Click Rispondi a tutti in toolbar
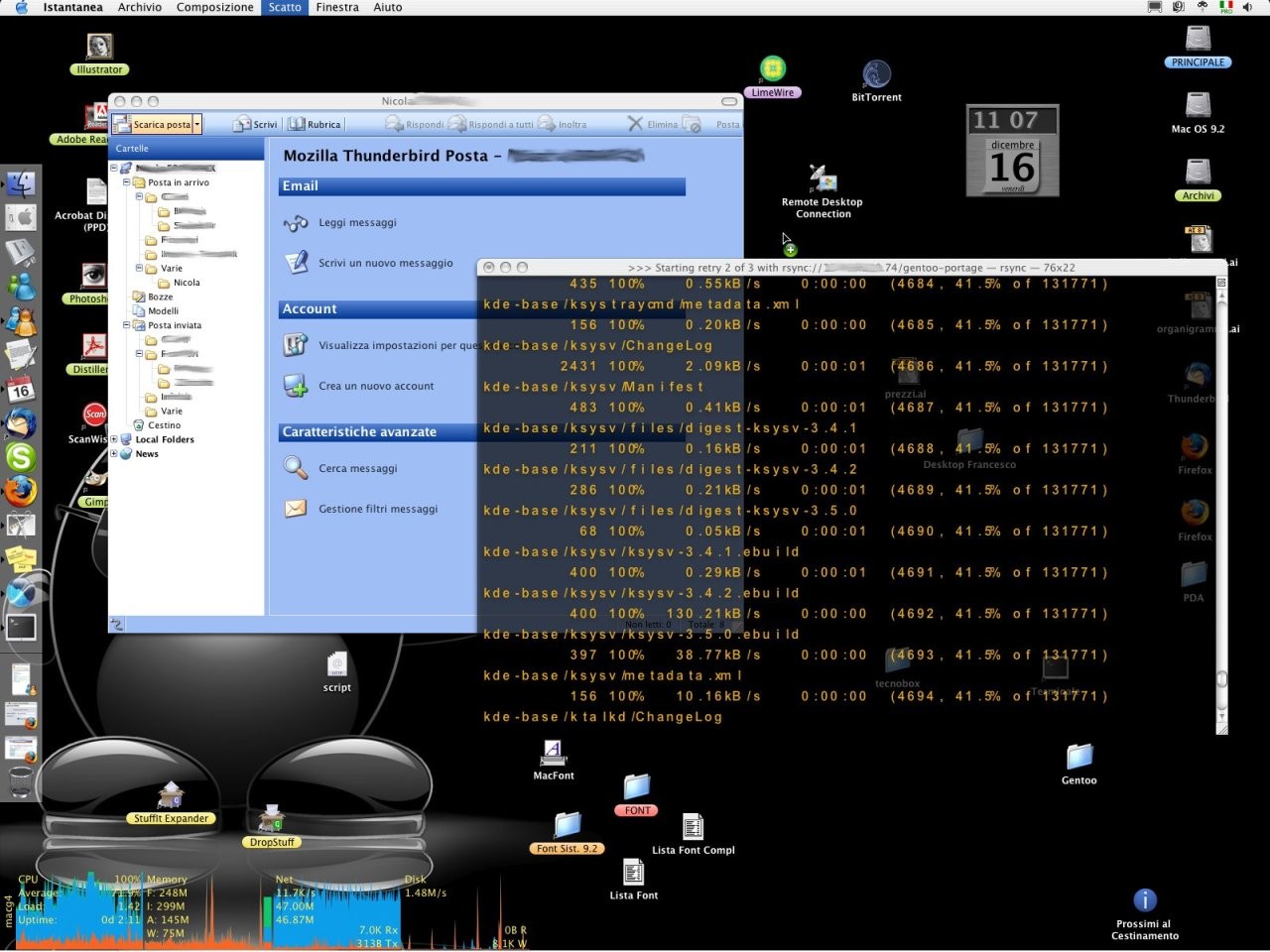 pyautogui.click(x=491, y=124)
